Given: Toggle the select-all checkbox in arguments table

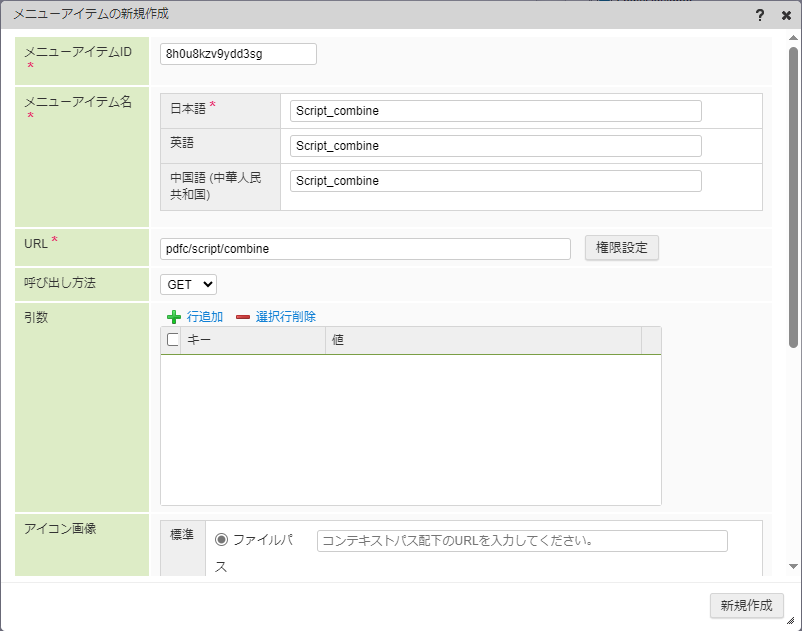Looking at the screenshot, I should [173, 340].
